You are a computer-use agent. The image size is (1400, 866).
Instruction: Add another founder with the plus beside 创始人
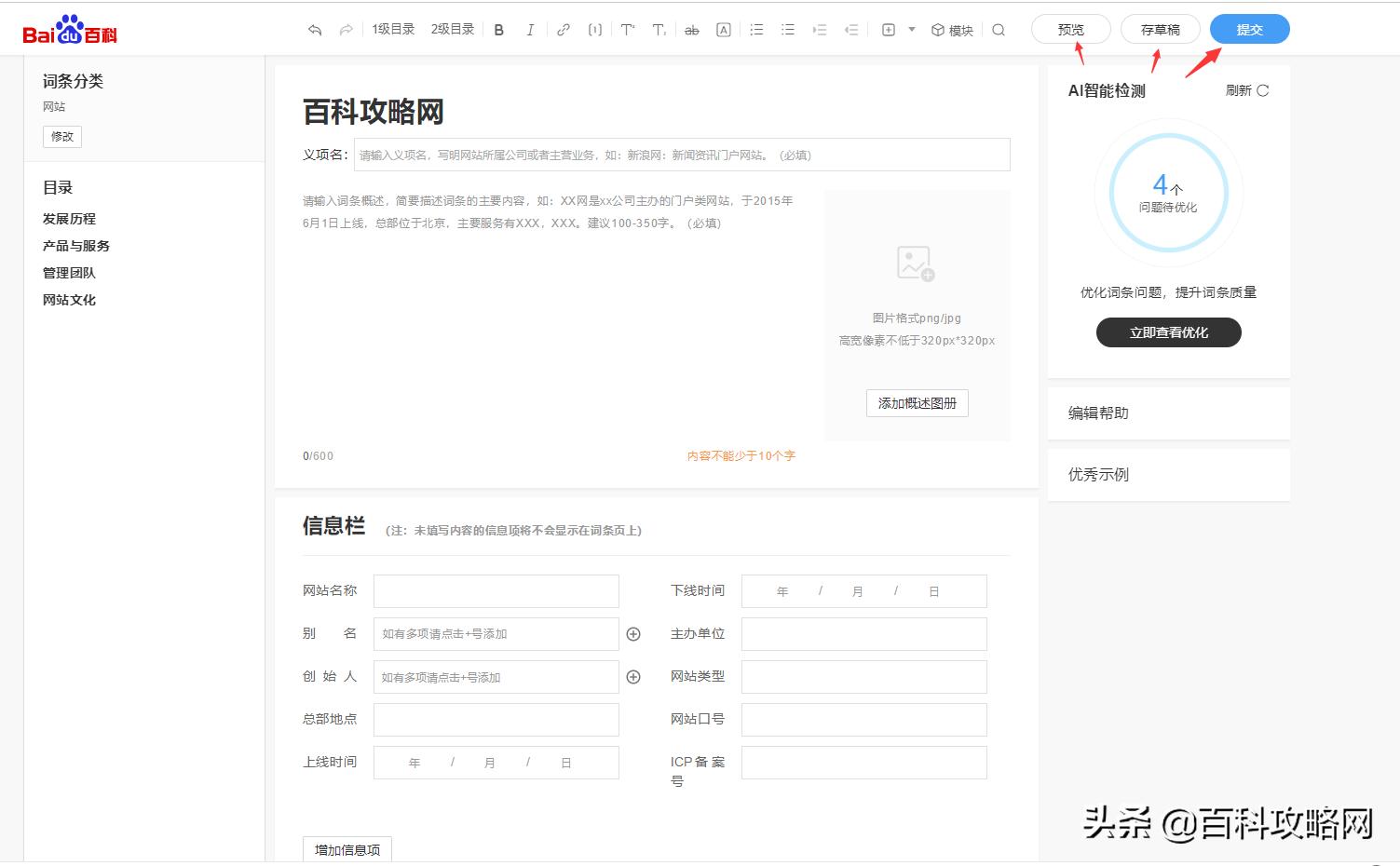tap(633, 676)
